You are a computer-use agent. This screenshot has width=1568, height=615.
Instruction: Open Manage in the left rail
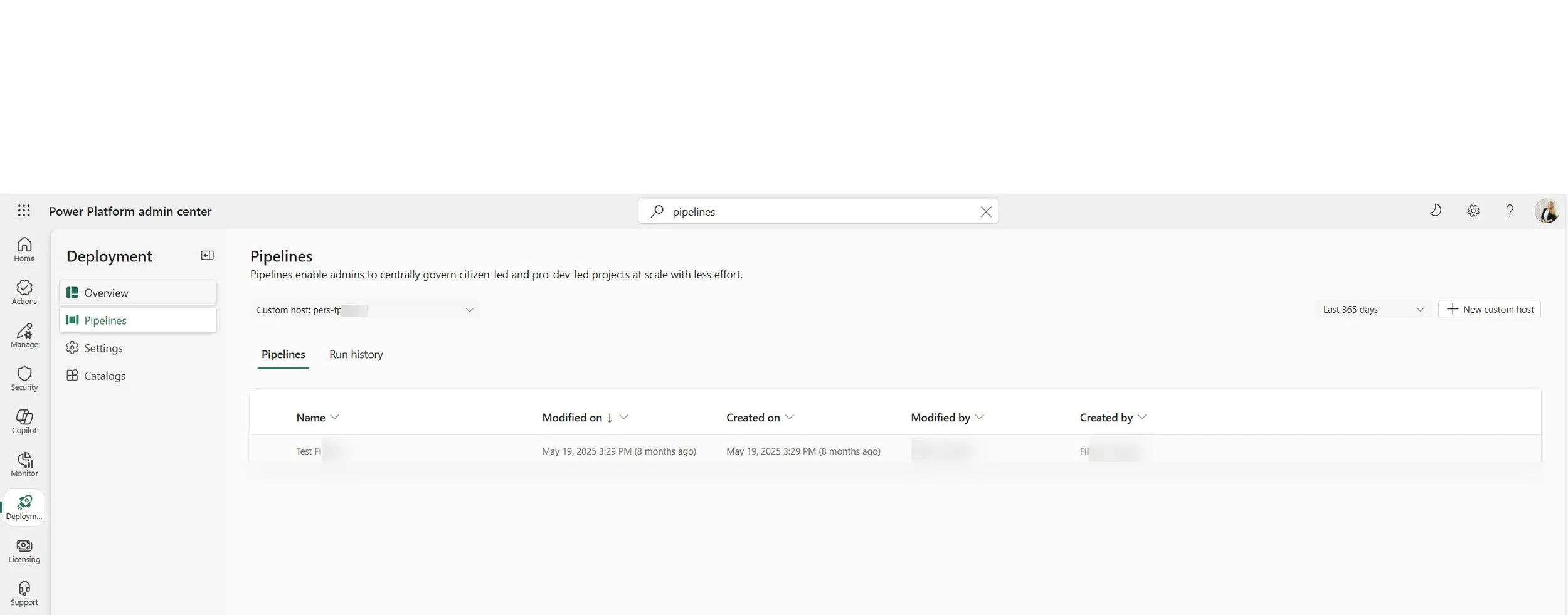tap(24, 335)
